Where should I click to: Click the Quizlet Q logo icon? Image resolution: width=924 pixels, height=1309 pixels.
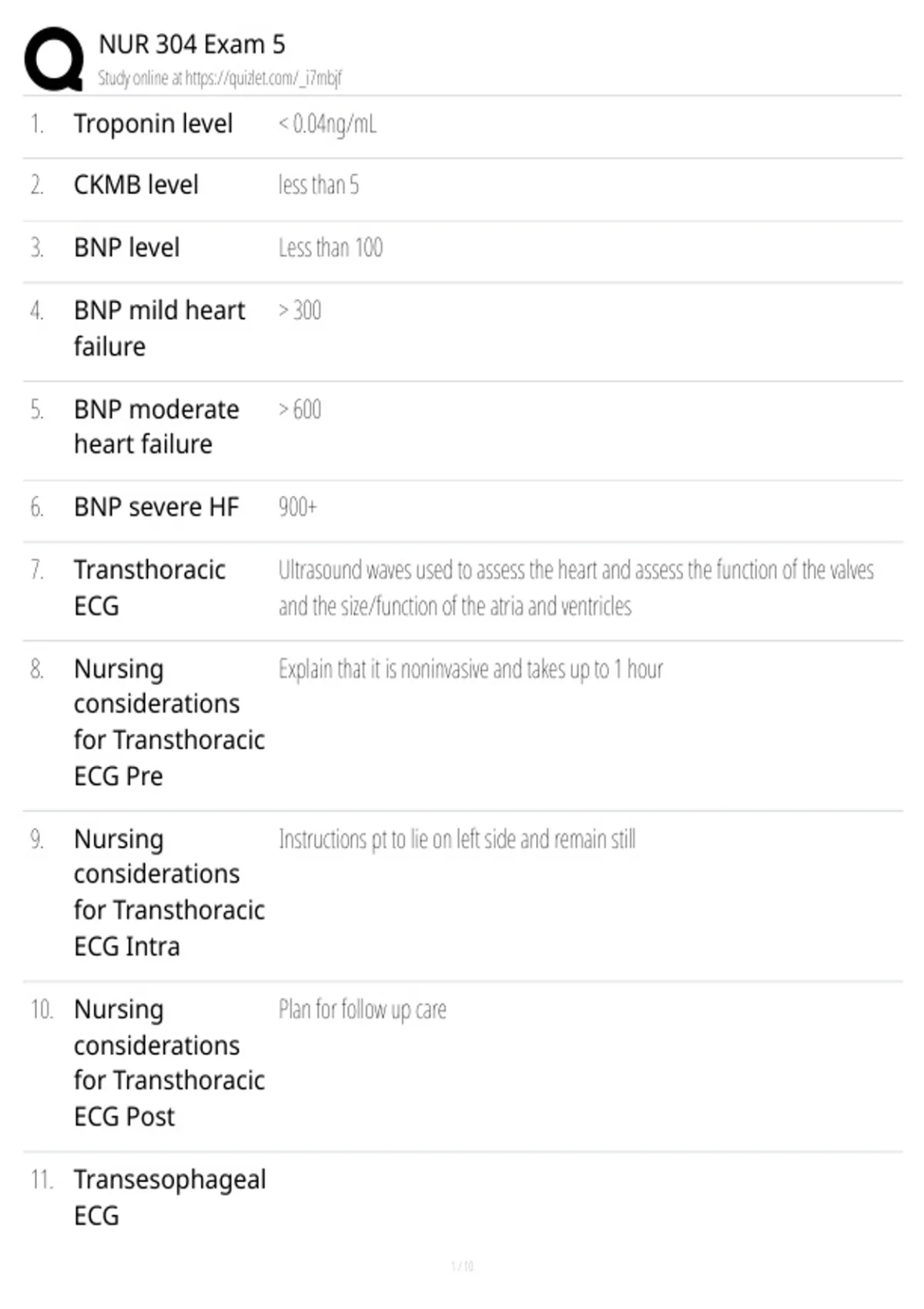pyautogui.click(x=54, y=59)
